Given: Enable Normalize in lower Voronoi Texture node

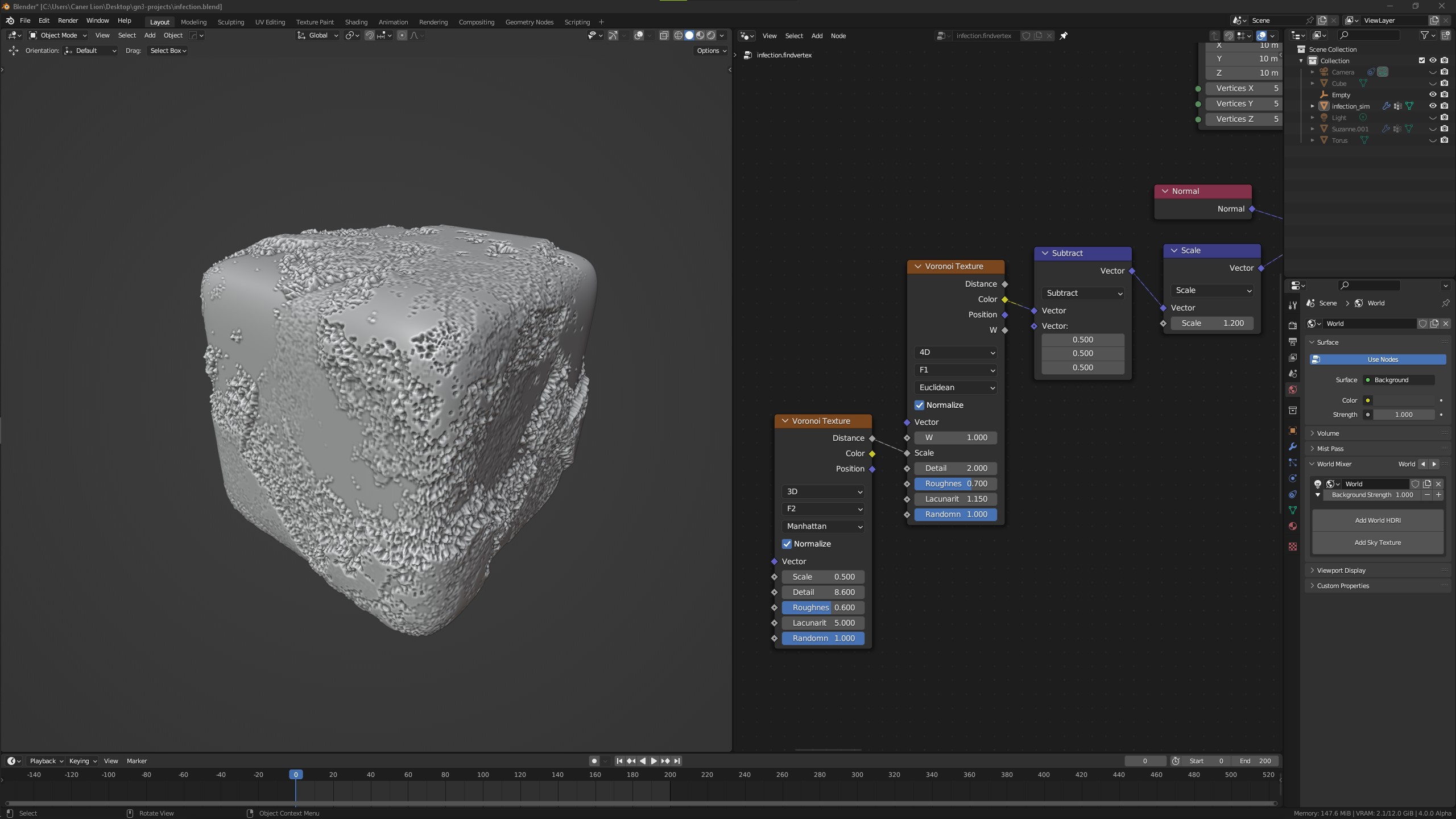Looking at the screenshot, I should pos(788,543).
